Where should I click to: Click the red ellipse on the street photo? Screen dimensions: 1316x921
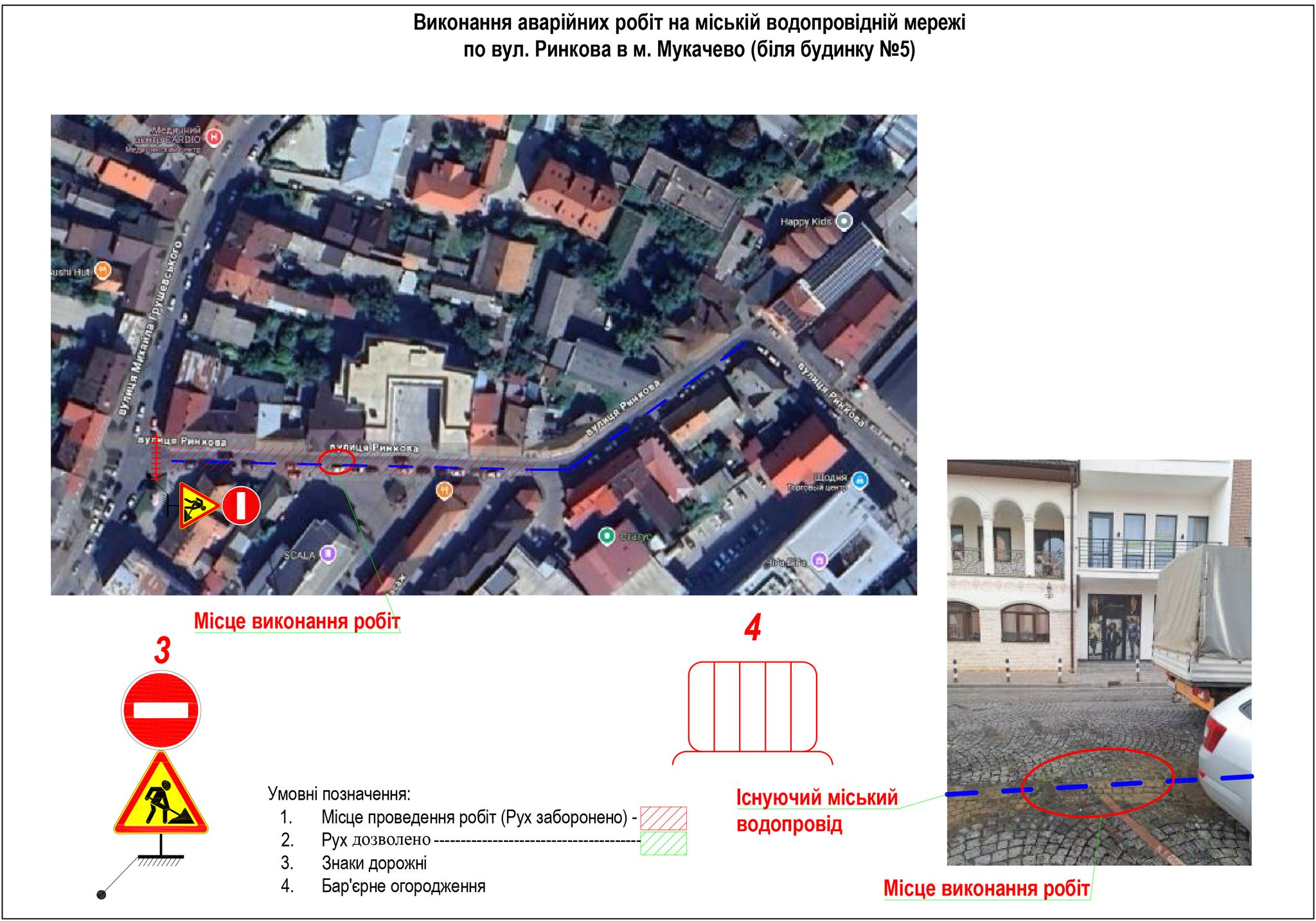tap(1097, 782)
